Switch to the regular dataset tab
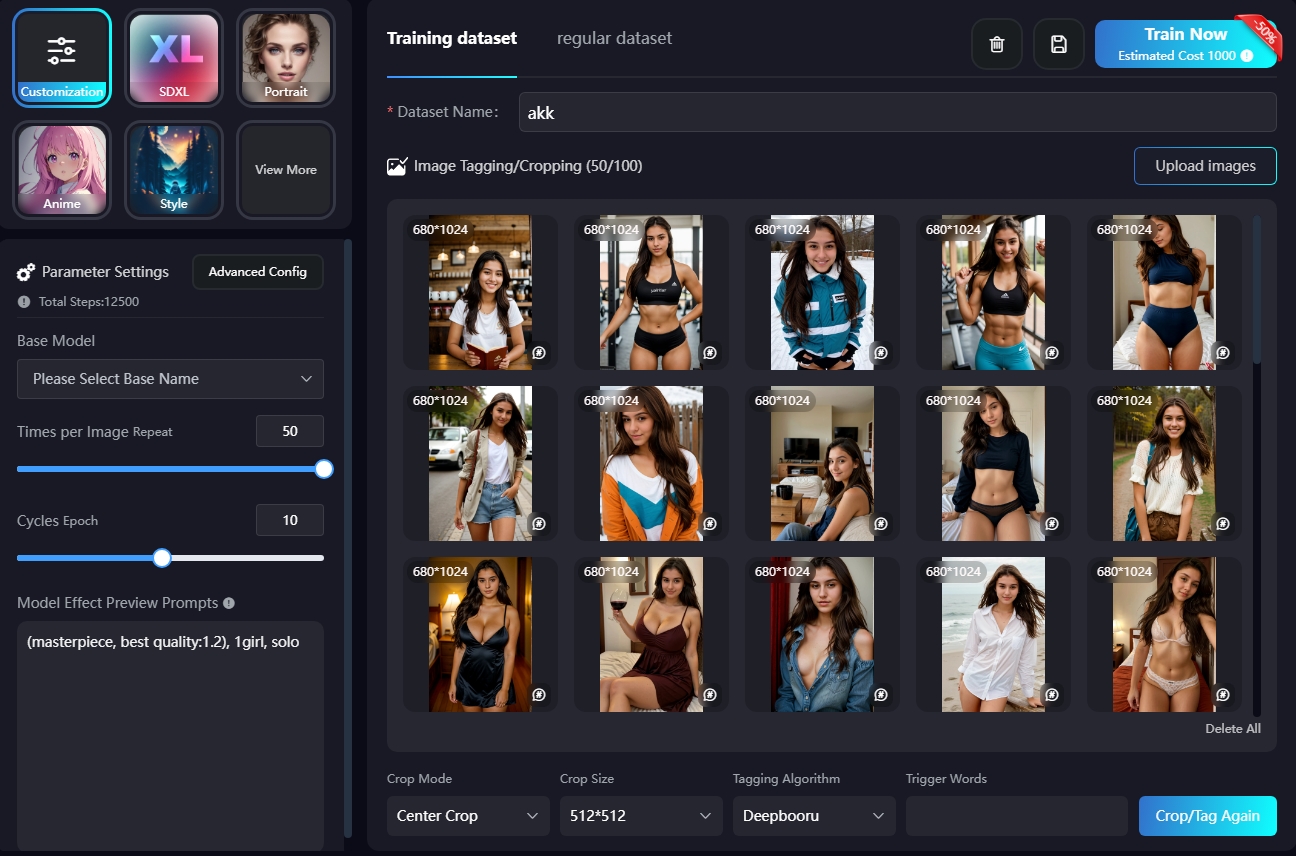The image size is (1296, 856). 614,38
